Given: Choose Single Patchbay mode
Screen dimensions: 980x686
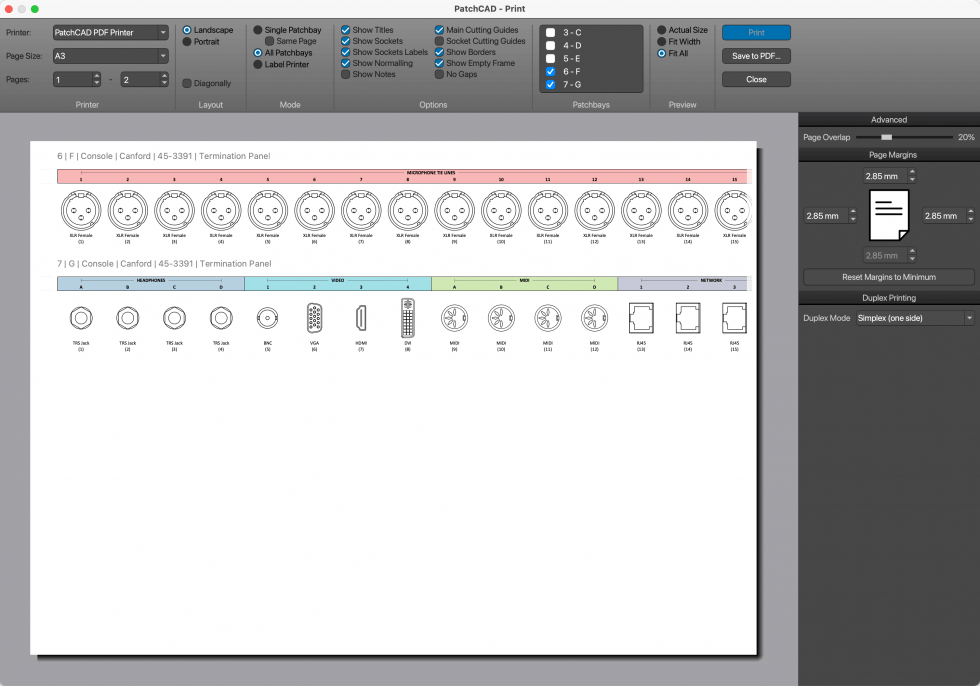Looking at the screenshot, I should (x=288, y=30).
